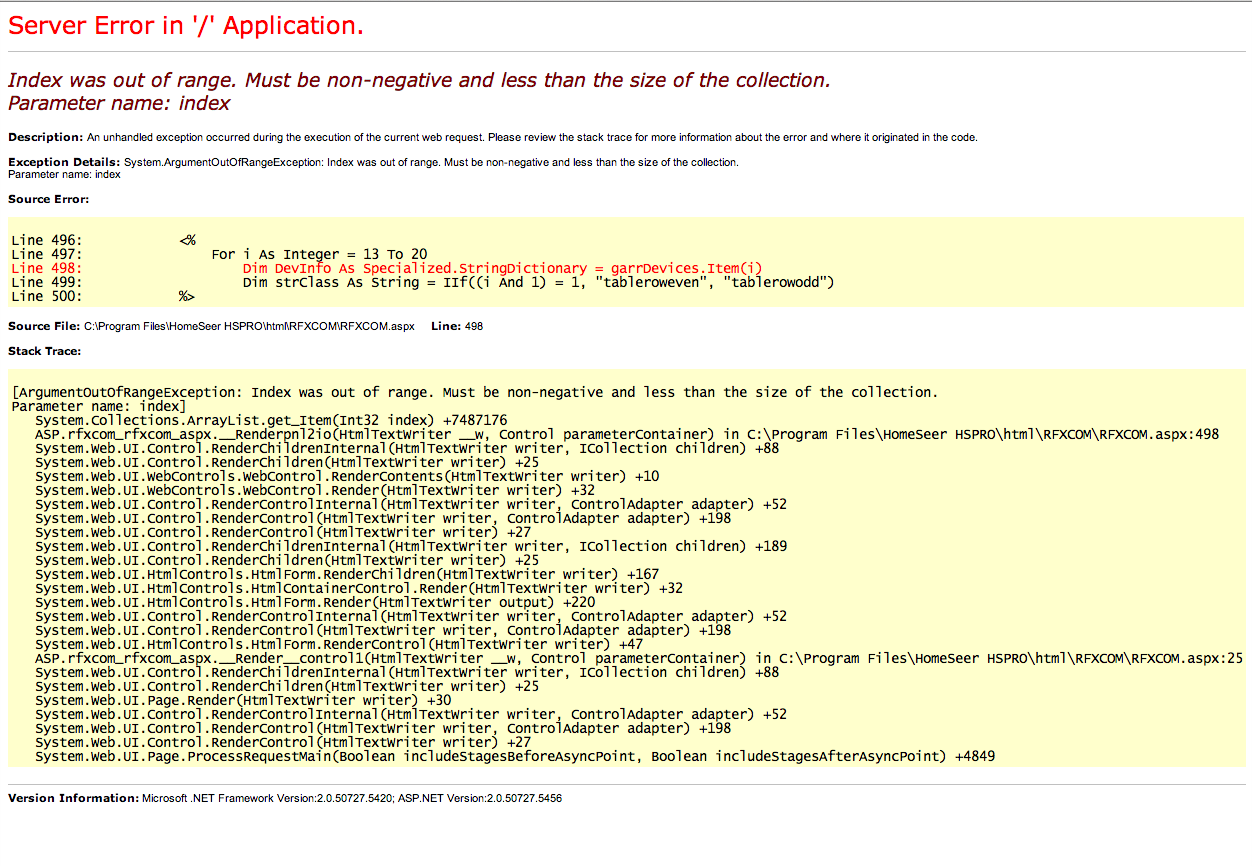Screen dimensions: 1252x866
Task: Click the italic "Parameter name: index" line
Action: (x=119, y=103)
